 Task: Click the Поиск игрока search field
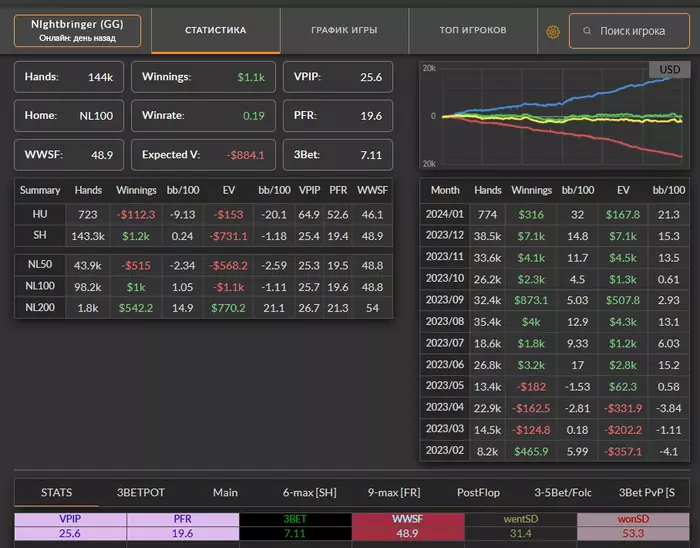click(x=629, y=31)
